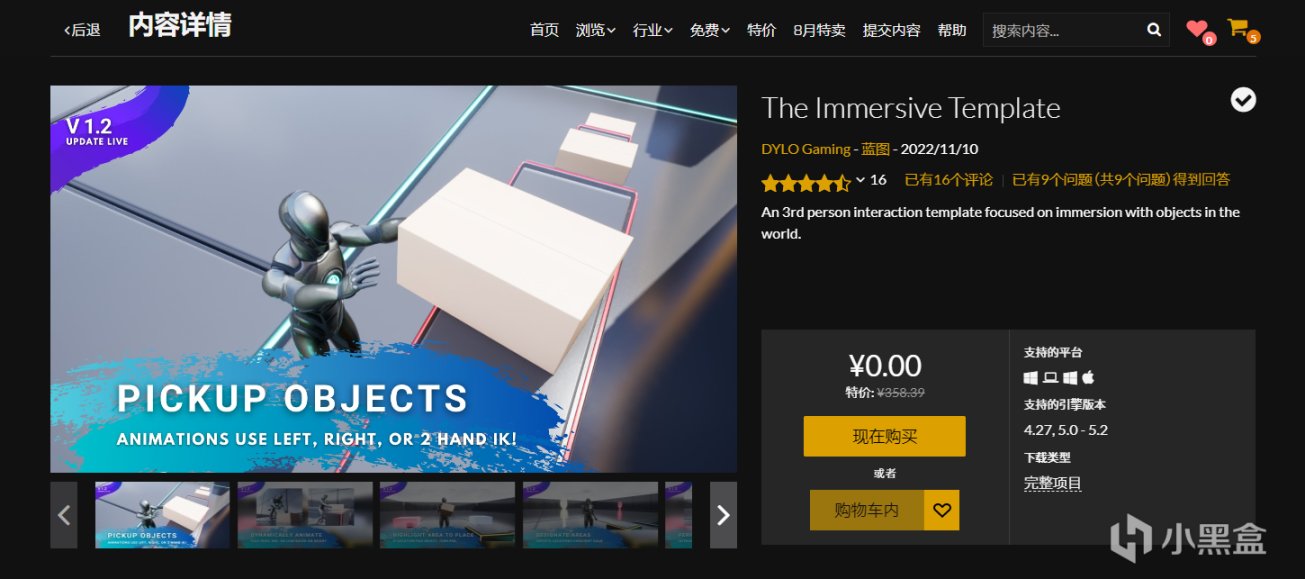View the 已有16个评论 reviews link
Viewport: 1305px width, 579px height.
click(948, 180)
